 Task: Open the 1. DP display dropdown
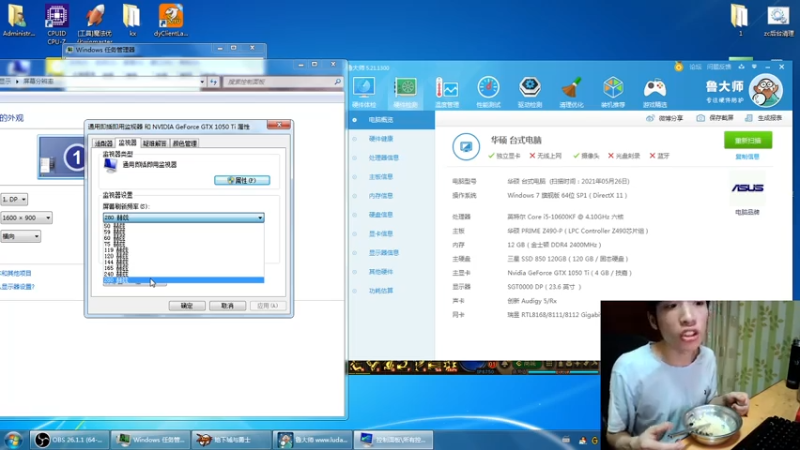point(14,199)
